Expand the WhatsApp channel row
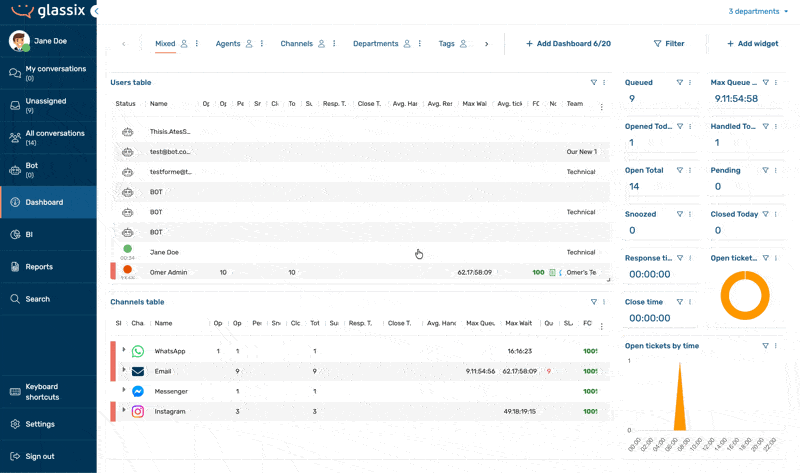The height and width of the screenshot is (473, 800). (123, 350)
